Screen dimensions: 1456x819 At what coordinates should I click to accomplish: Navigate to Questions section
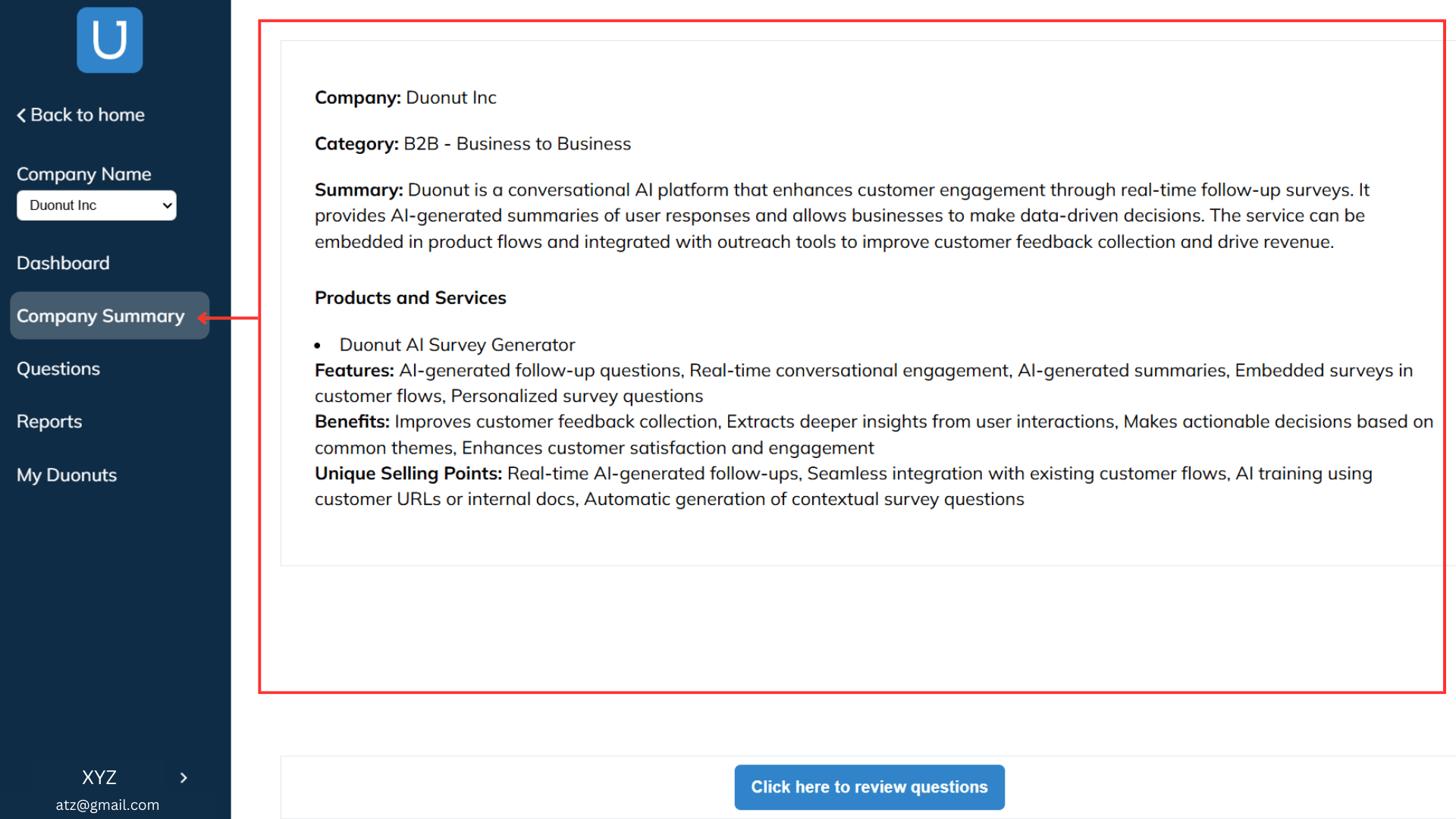pos(58,369)
